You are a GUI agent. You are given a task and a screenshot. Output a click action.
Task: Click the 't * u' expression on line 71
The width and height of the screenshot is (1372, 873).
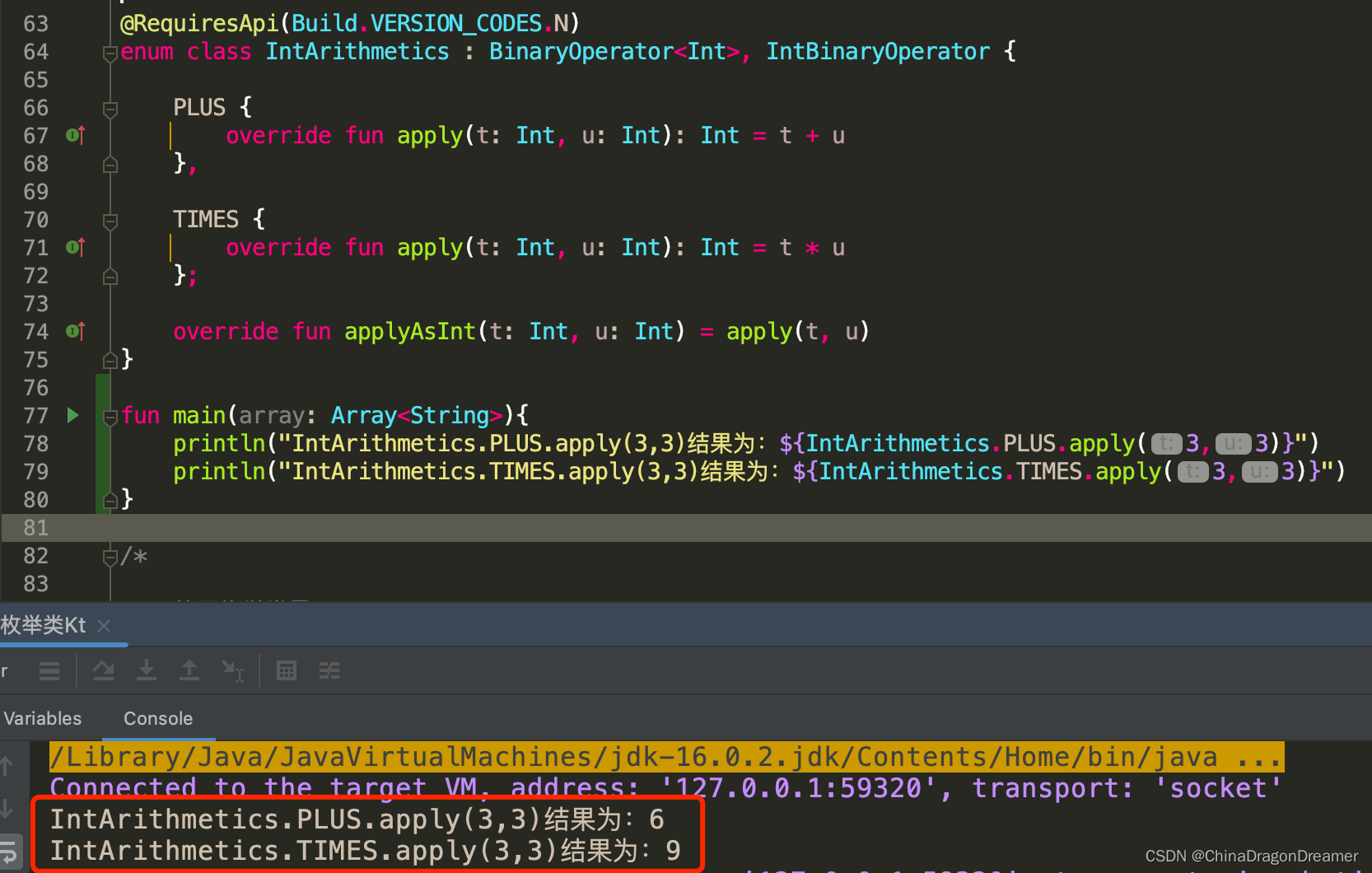(x=812, y=247)
